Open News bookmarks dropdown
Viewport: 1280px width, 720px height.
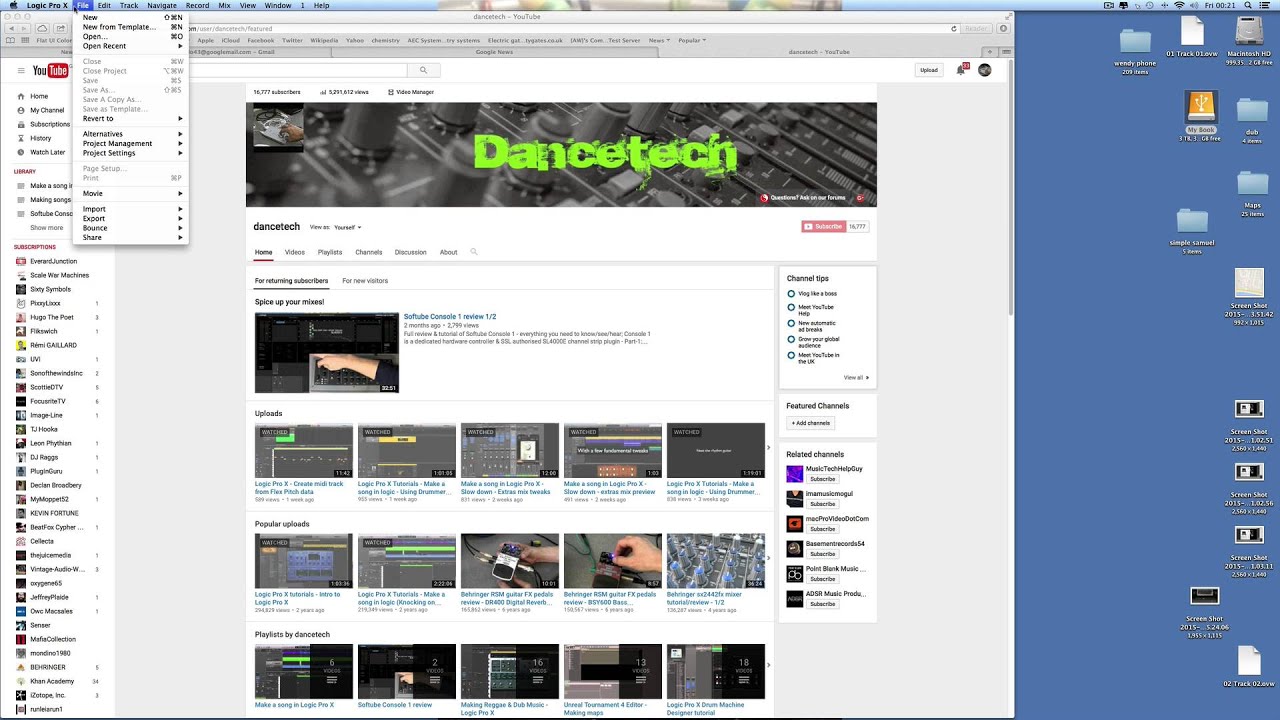tap(659, 41)
